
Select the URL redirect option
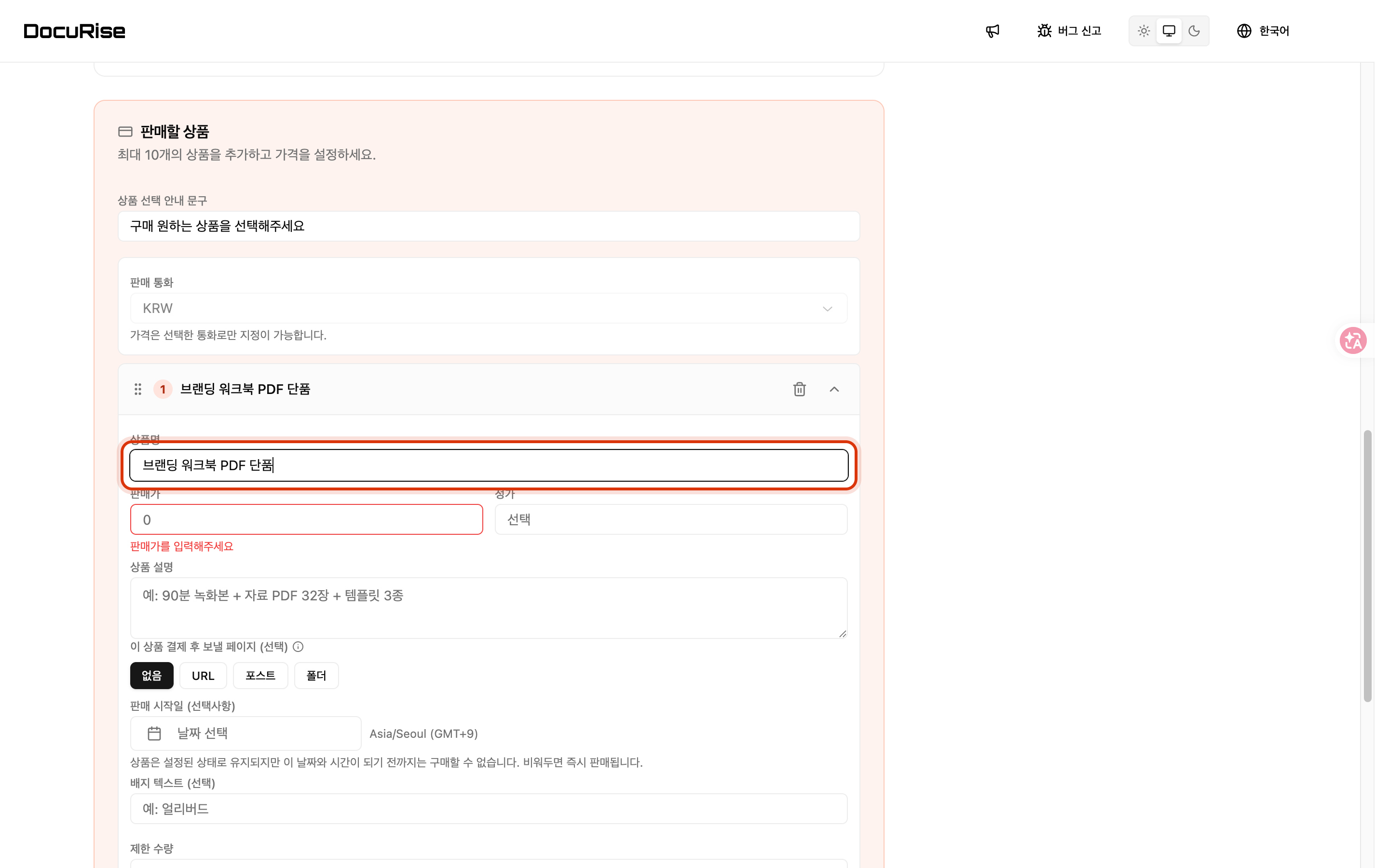coord(203,676)
